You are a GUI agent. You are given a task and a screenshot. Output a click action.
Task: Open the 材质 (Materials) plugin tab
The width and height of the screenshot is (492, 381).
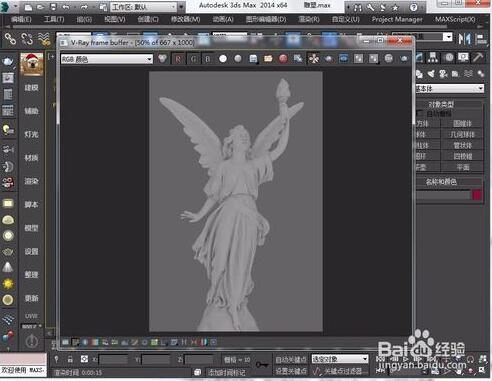coord(32,158)
